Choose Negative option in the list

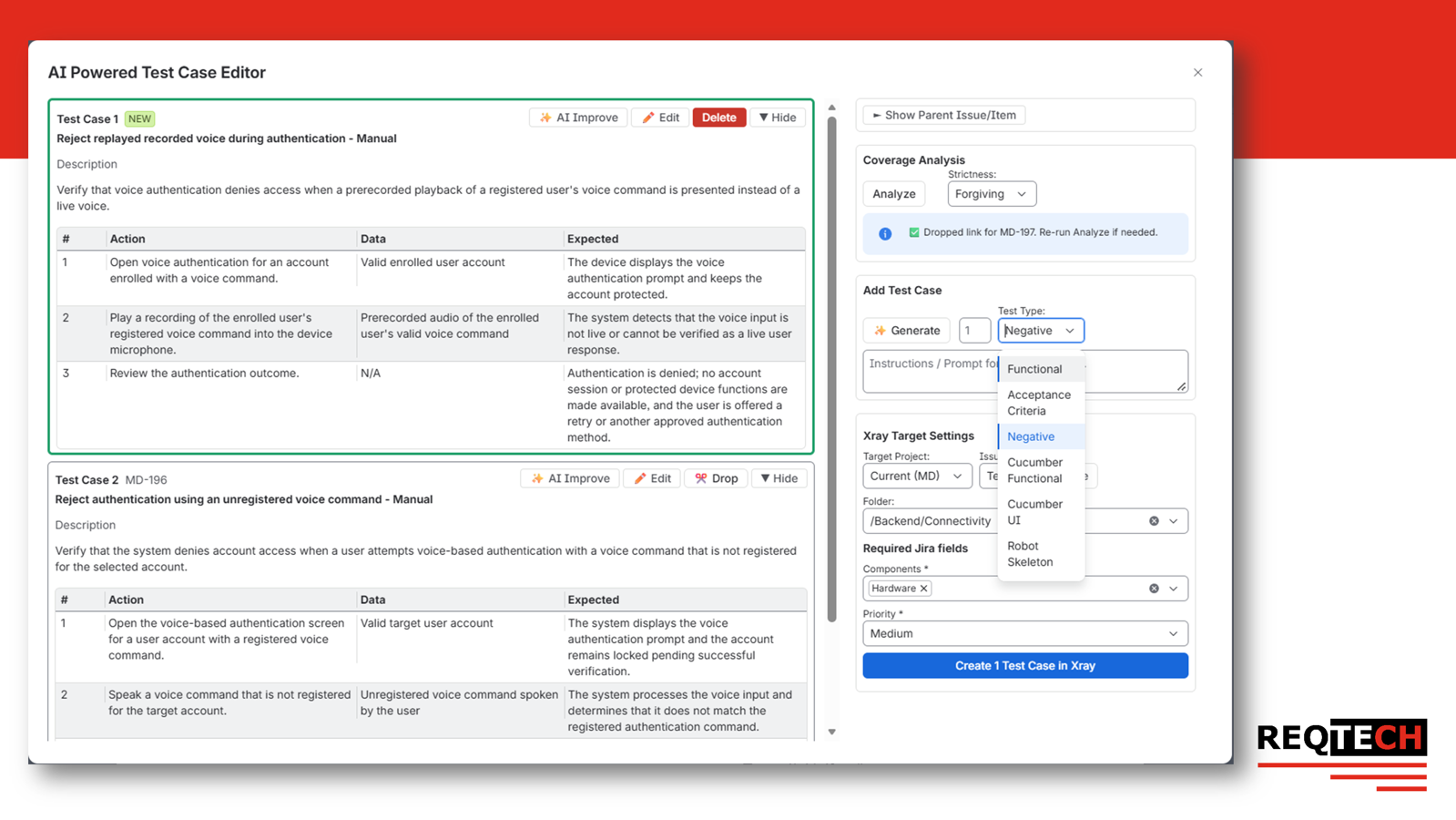pyautogui.click(x=1041, y=436)
